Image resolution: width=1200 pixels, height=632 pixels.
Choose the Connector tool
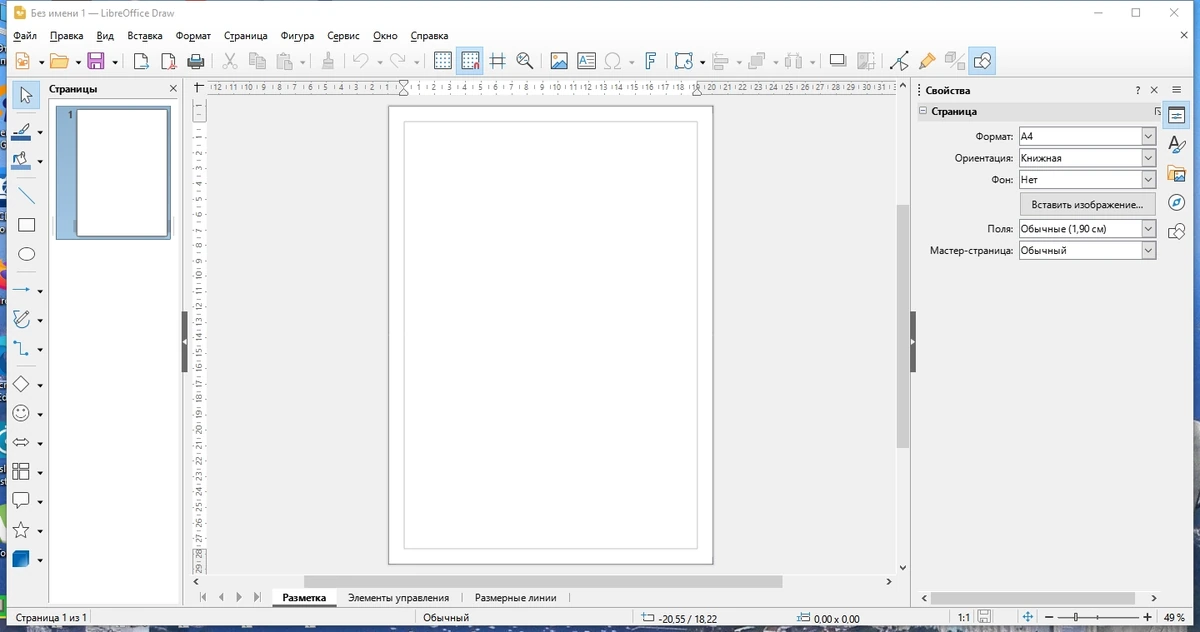point(22,349)
